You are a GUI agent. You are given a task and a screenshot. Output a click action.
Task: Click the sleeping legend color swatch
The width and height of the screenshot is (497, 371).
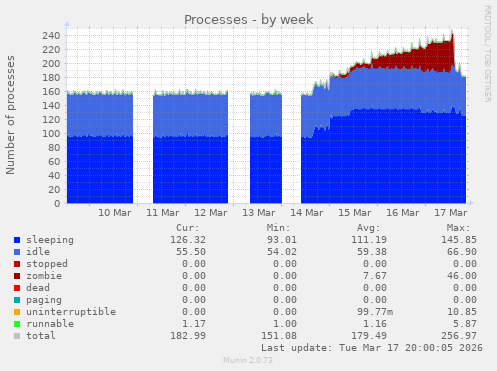pyautogui.click(x=17, y=240)
